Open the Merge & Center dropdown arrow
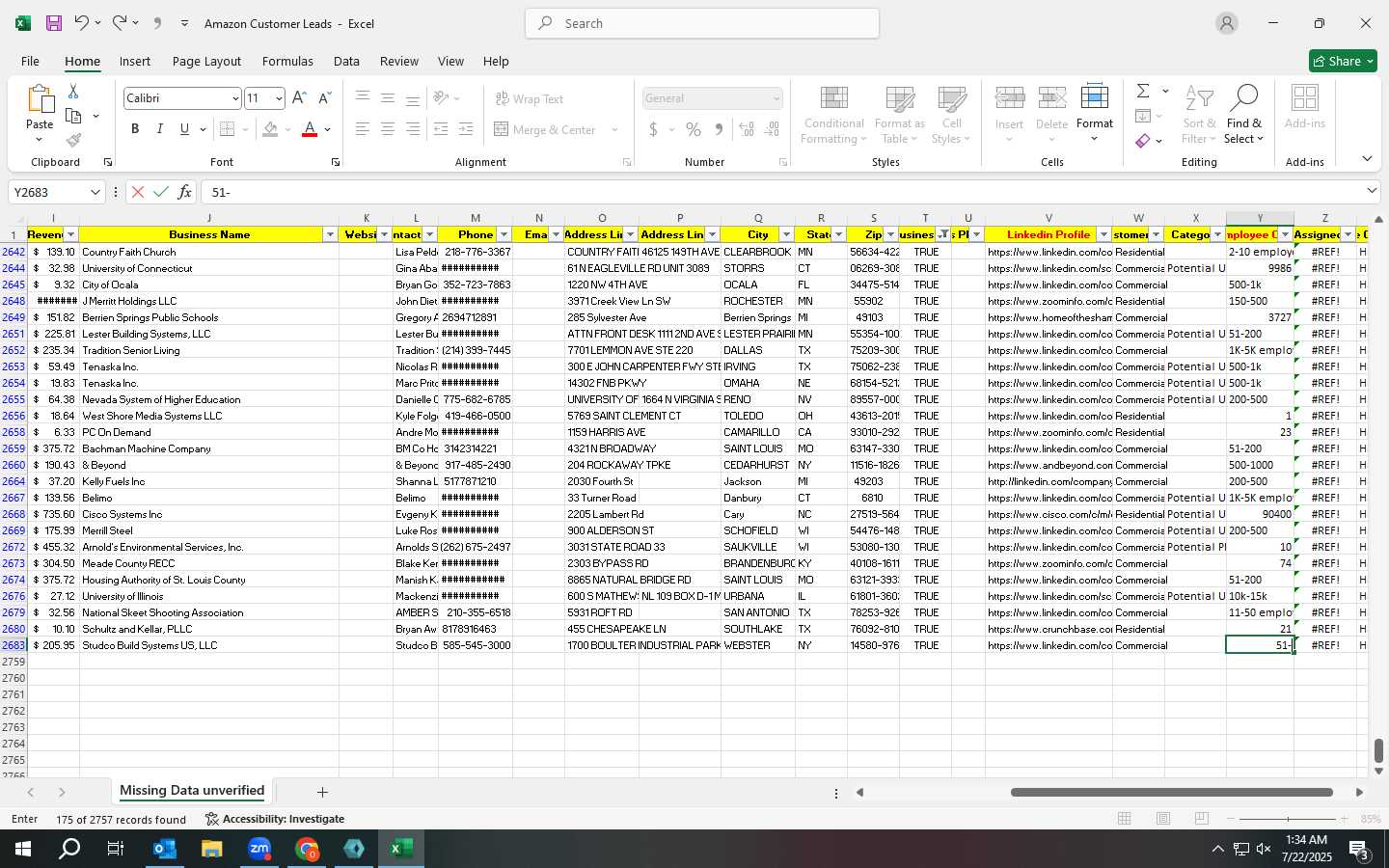This screenshot has height=868, width=1389. (614, 129)
